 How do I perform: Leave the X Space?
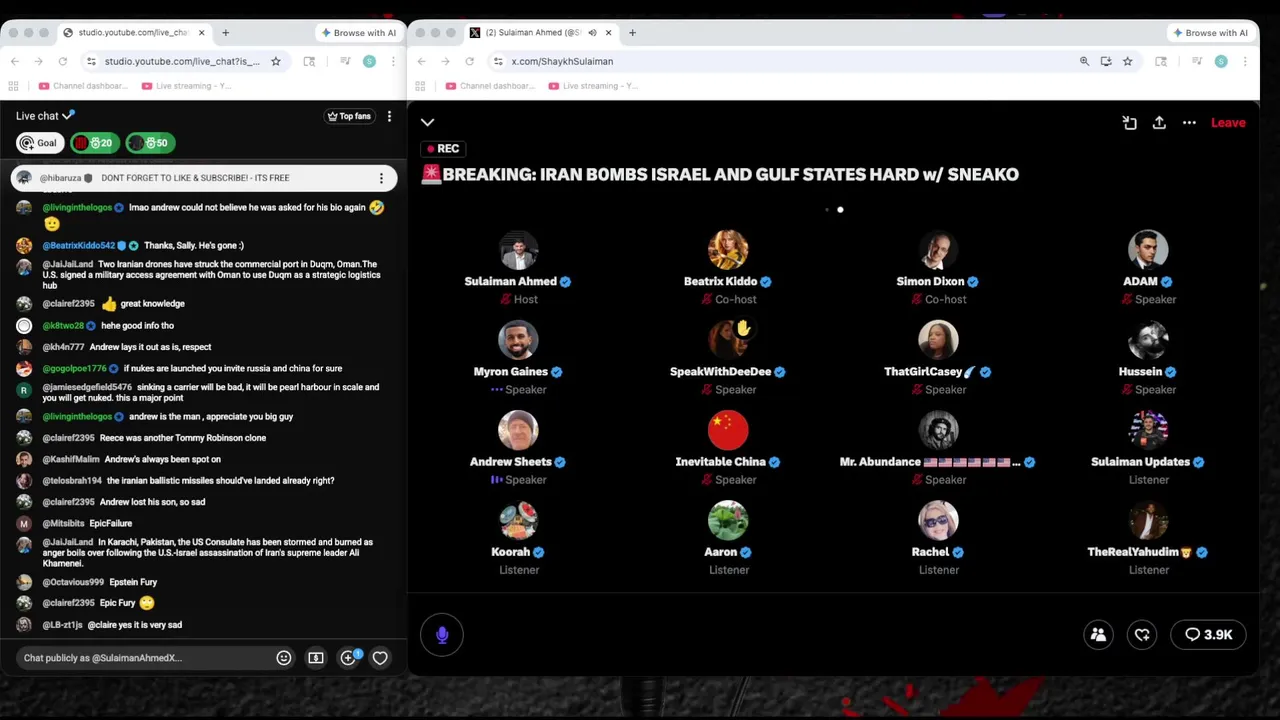point(1228,123)
